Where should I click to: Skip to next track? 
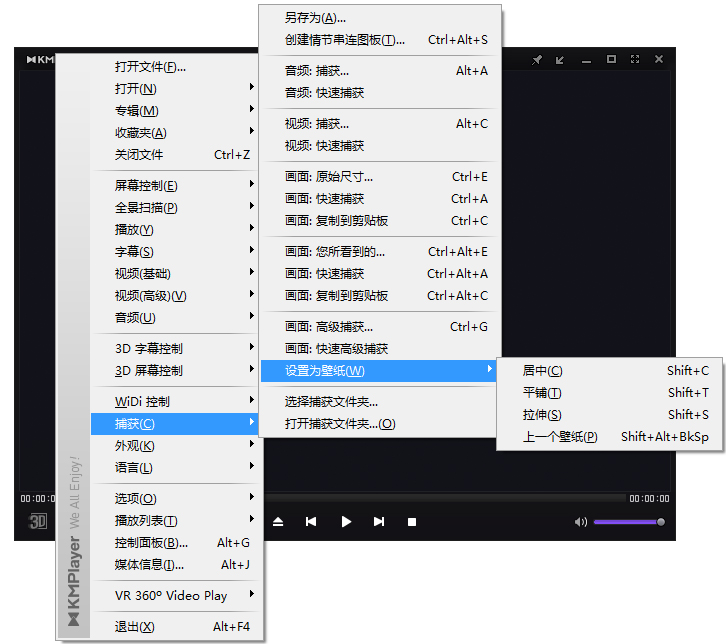(x=379, y=522)
